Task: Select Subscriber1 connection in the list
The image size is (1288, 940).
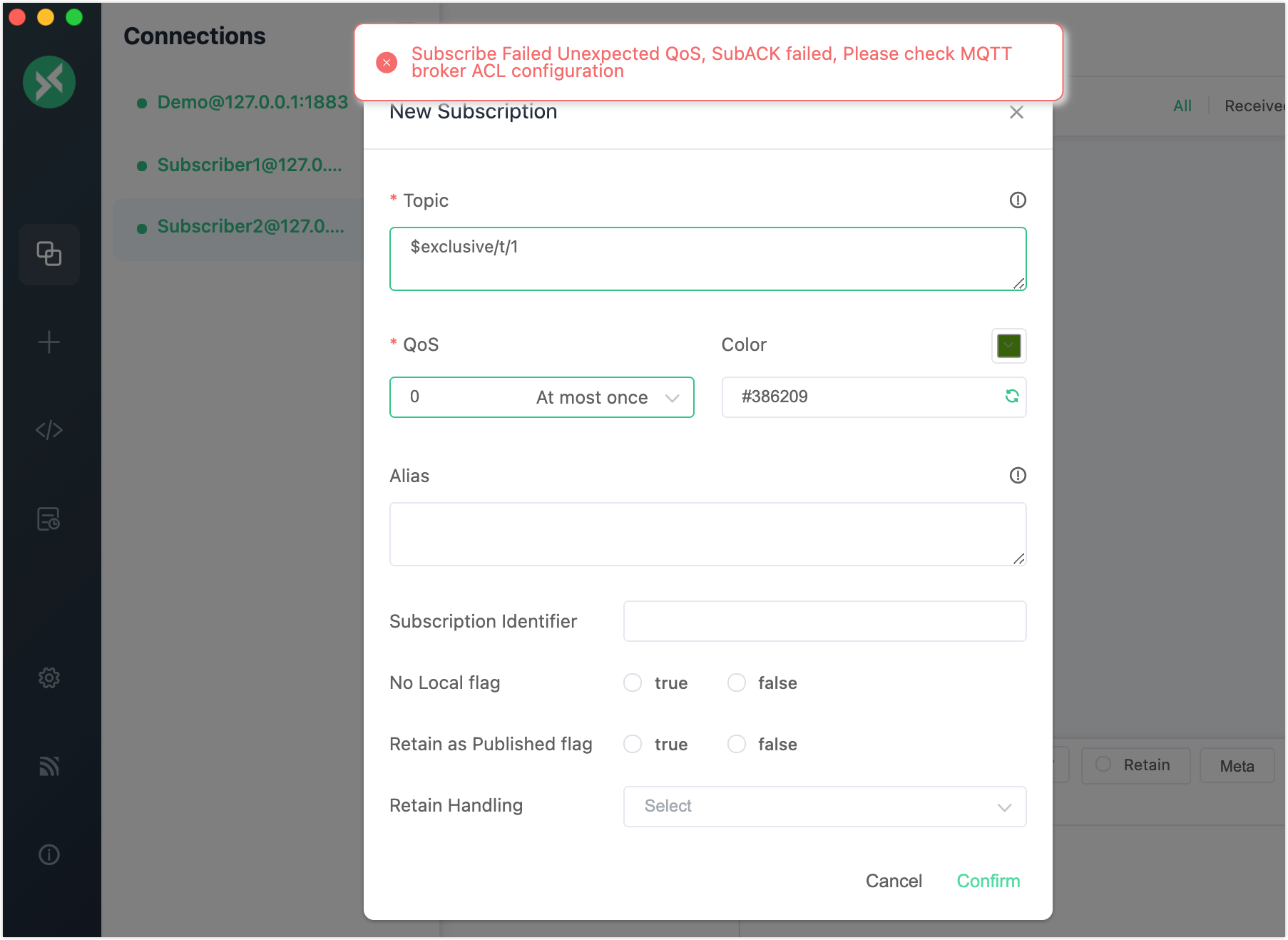Action: [x=249, y=165]
